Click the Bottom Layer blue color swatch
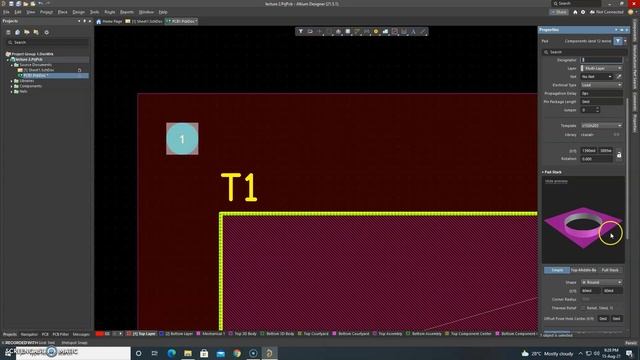Image resolution: width=640 pixels, height=360 pixels. (161, 333)
